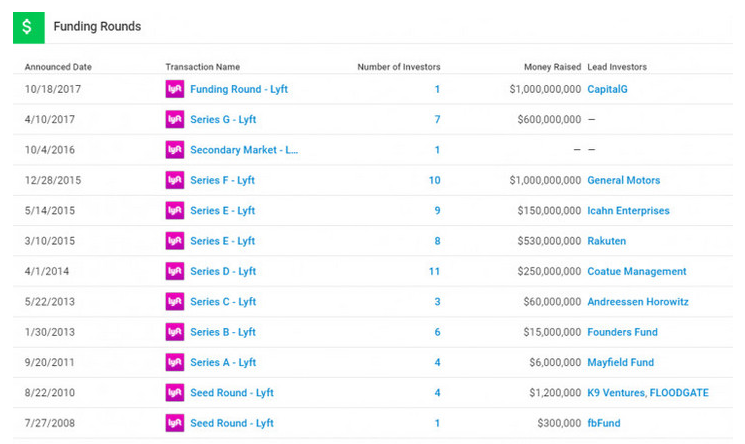The width and height of the screenshot is (745, 444).
Task: Open the Series B - Lyft transaction
Action: [223, 332]
